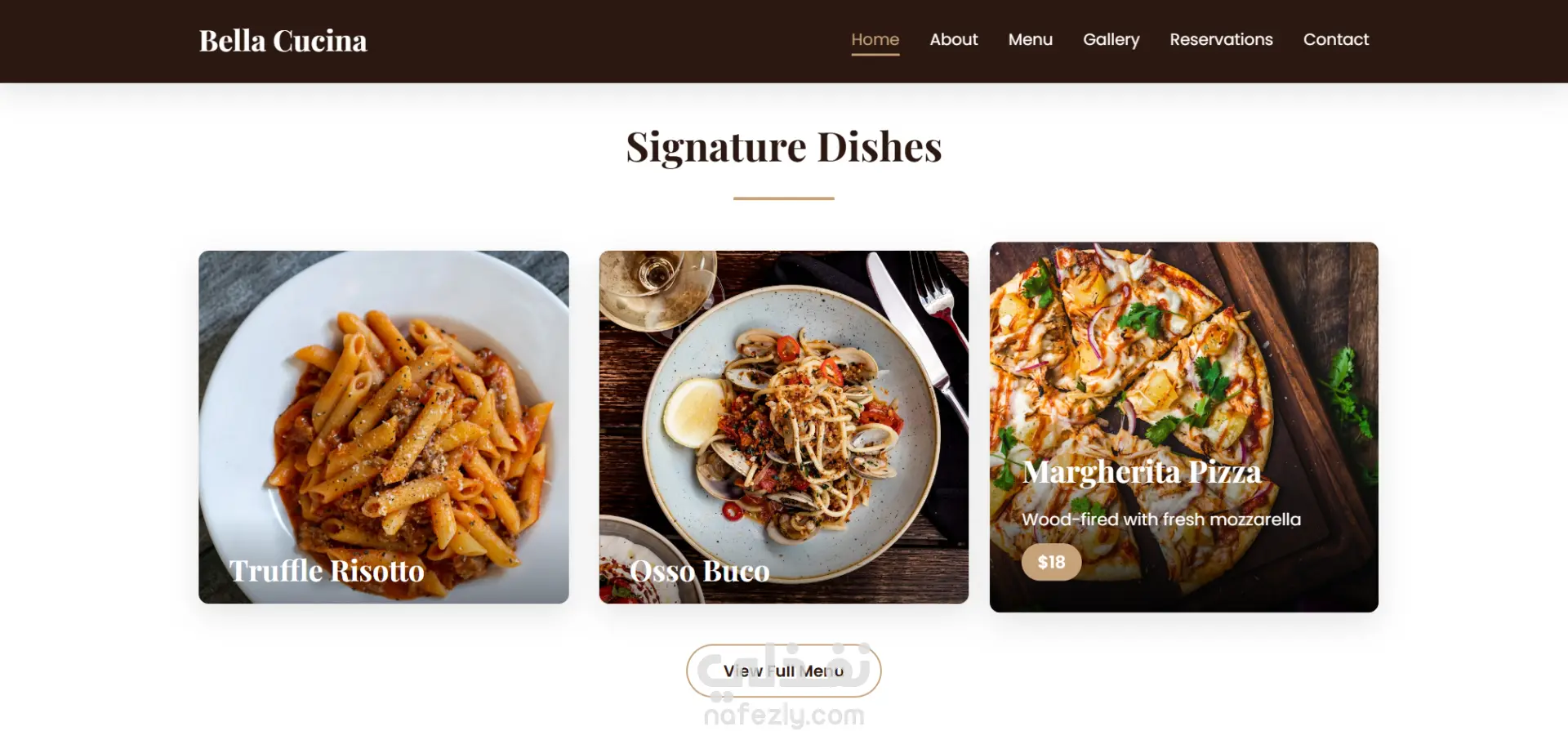Open the Gallery navigation link
The image size is (1568, 731).
tap(1111, 39)
